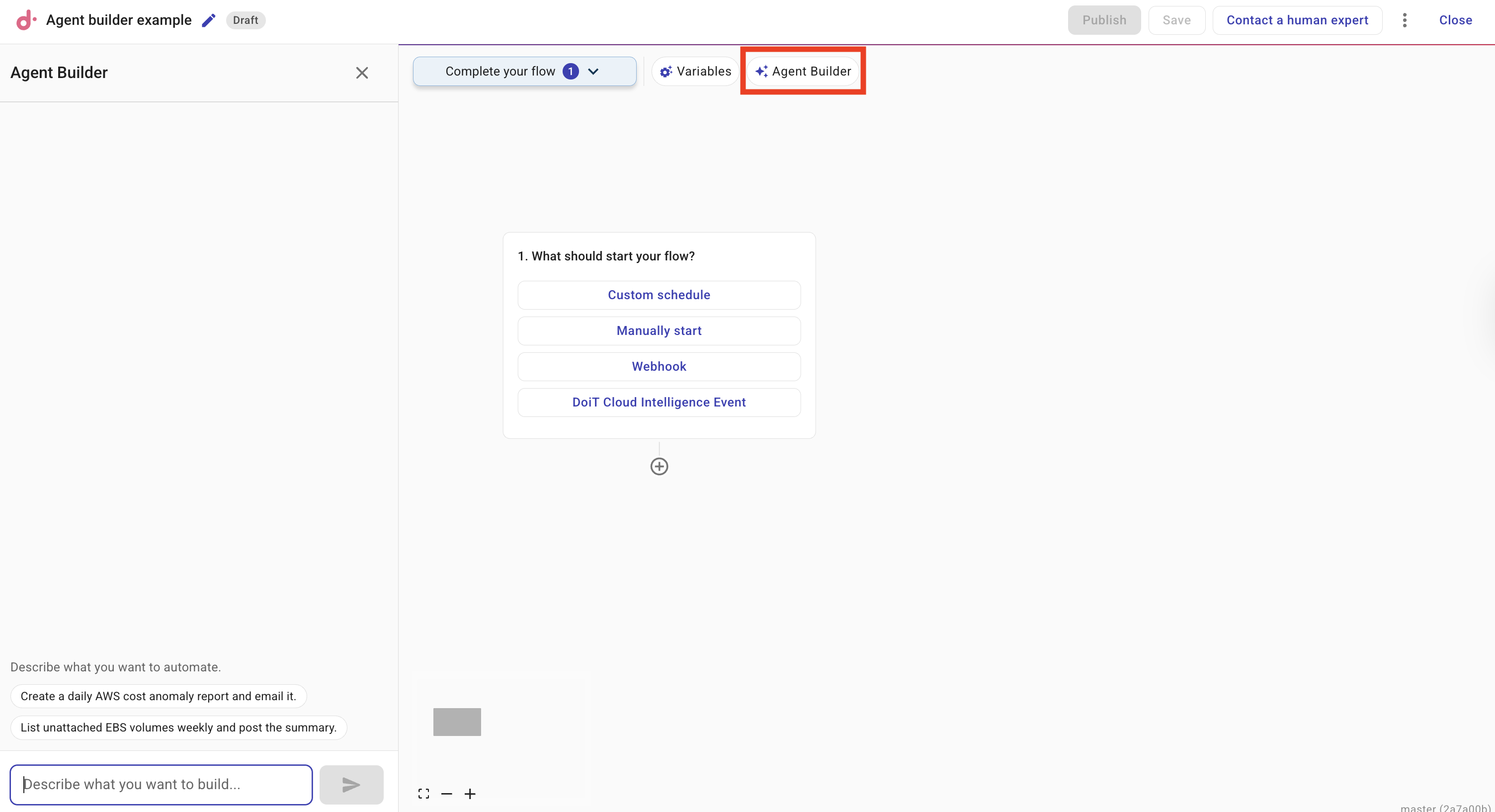Select Custom schedule as the flow trigger
This screenshot has width=1495, height=812.
pos(659,294)
